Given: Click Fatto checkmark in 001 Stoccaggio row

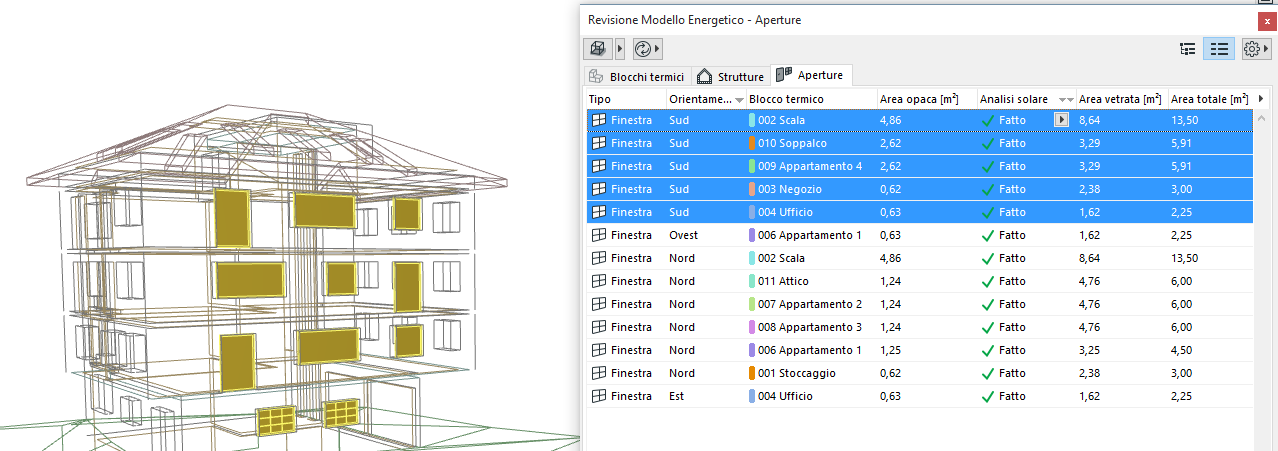Looking at the screenshot, I should tap(988, 373).
